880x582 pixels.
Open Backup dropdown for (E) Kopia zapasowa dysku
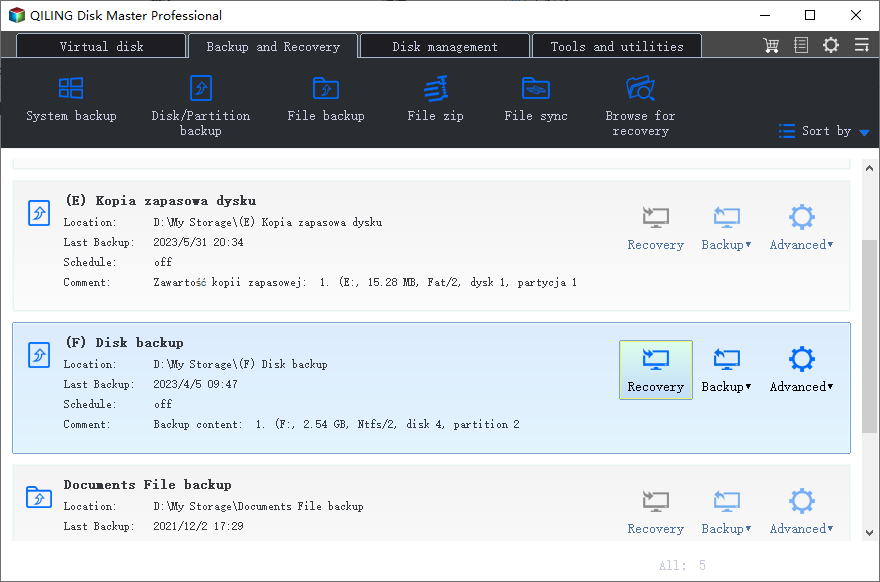(x=726, y=228)
